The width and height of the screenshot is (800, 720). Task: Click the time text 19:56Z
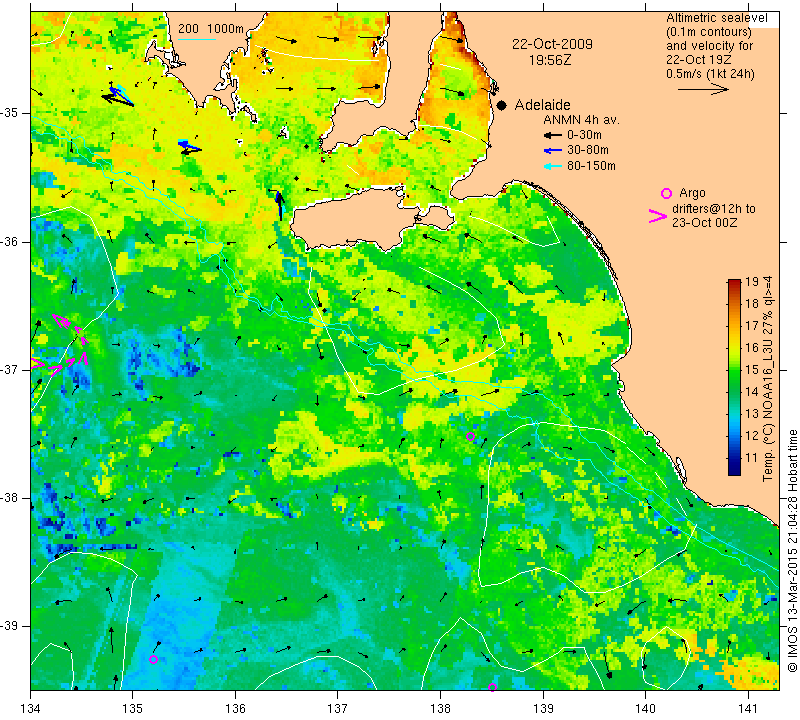(x=550, y=60)
